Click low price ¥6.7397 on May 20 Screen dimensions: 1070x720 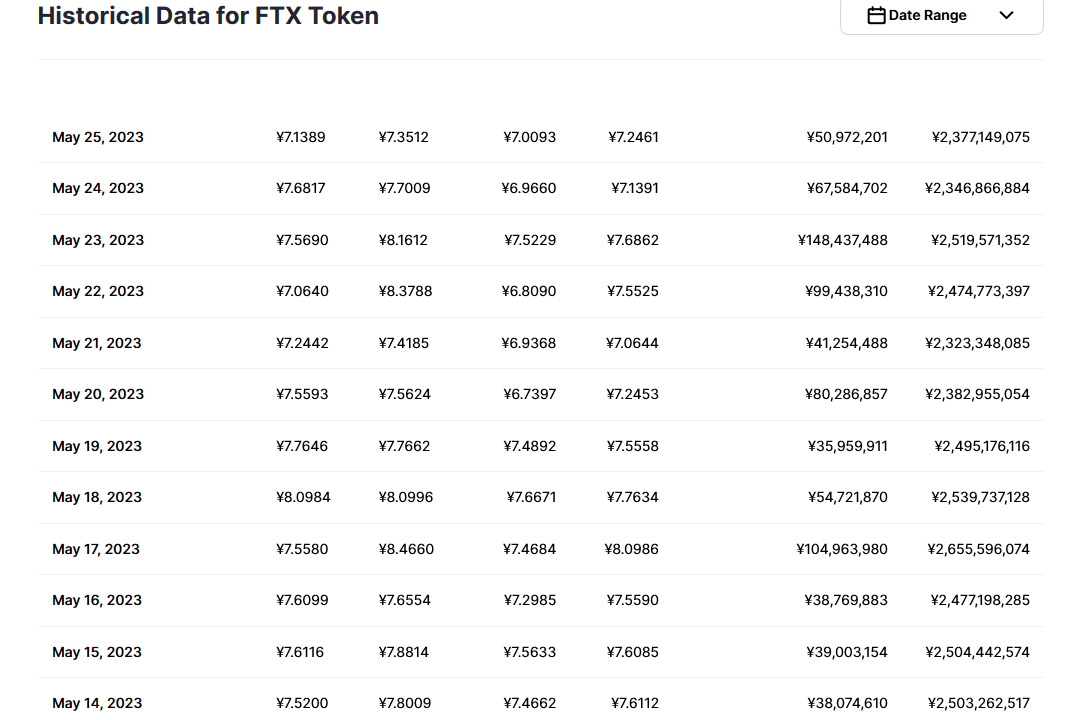click(x=530, y=394)
